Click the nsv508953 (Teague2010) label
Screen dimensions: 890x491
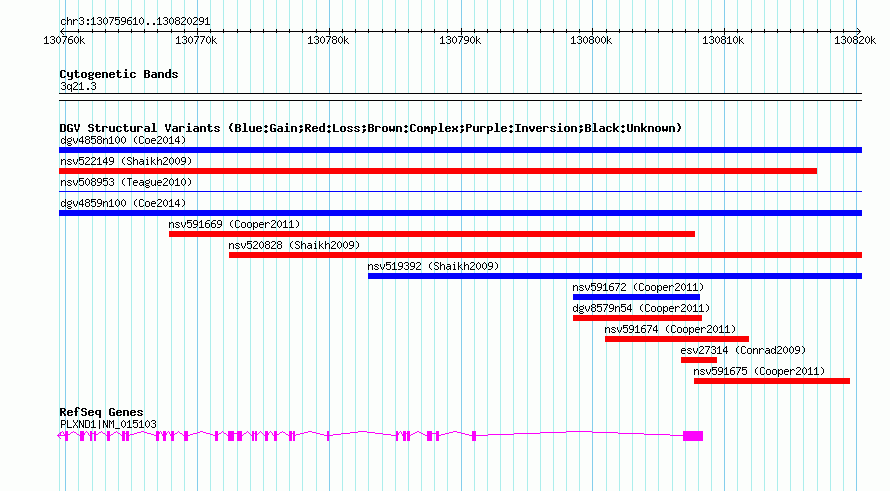click(x=126, y=182)
